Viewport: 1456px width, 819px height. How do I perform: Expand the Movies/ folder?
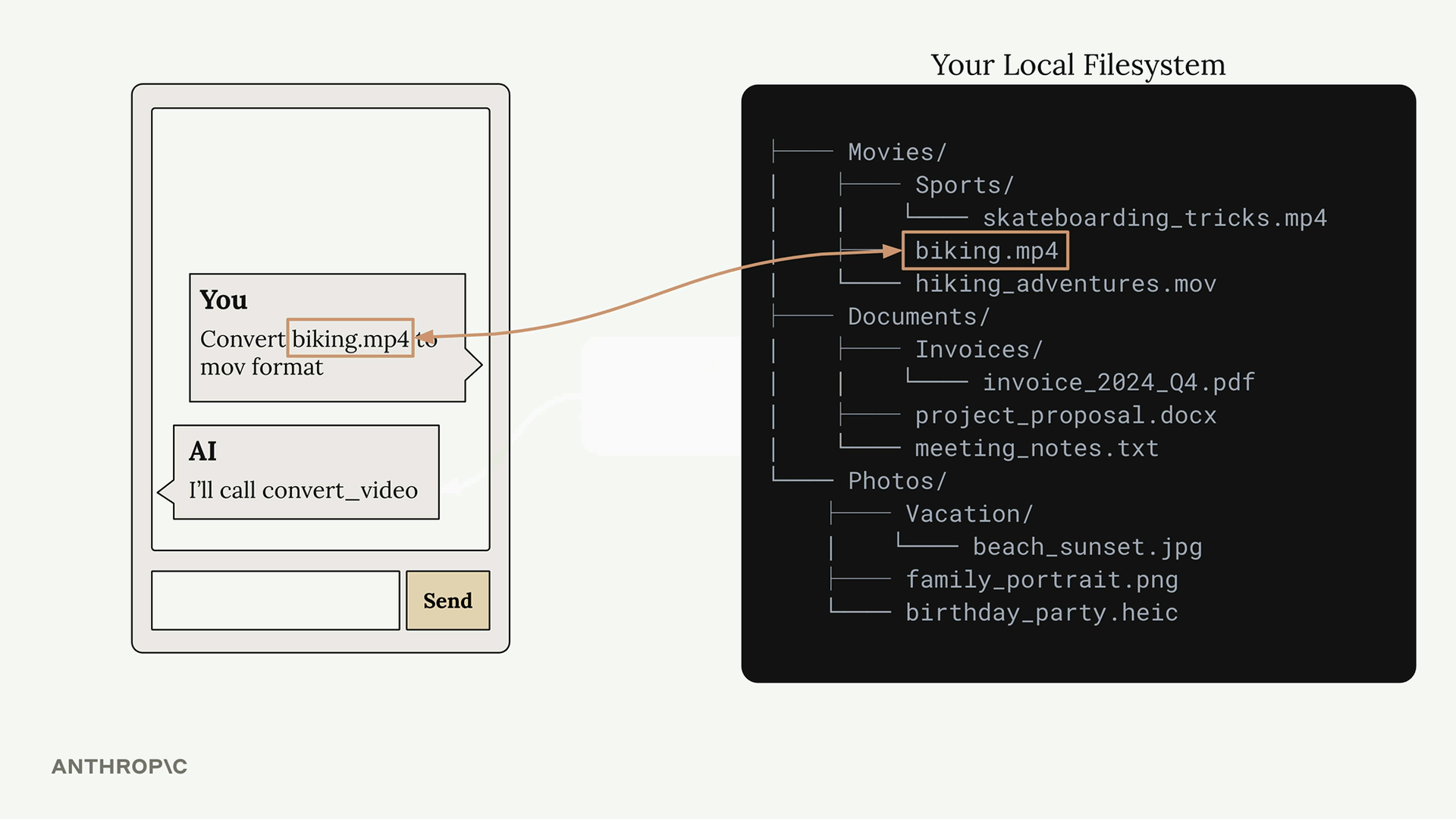896,152
